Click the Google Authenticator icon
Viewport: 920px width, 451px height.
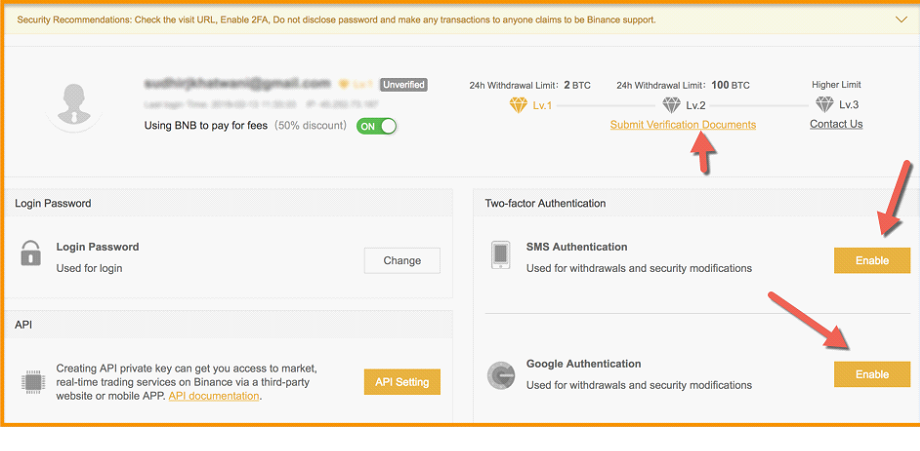(x=501, y=376)
